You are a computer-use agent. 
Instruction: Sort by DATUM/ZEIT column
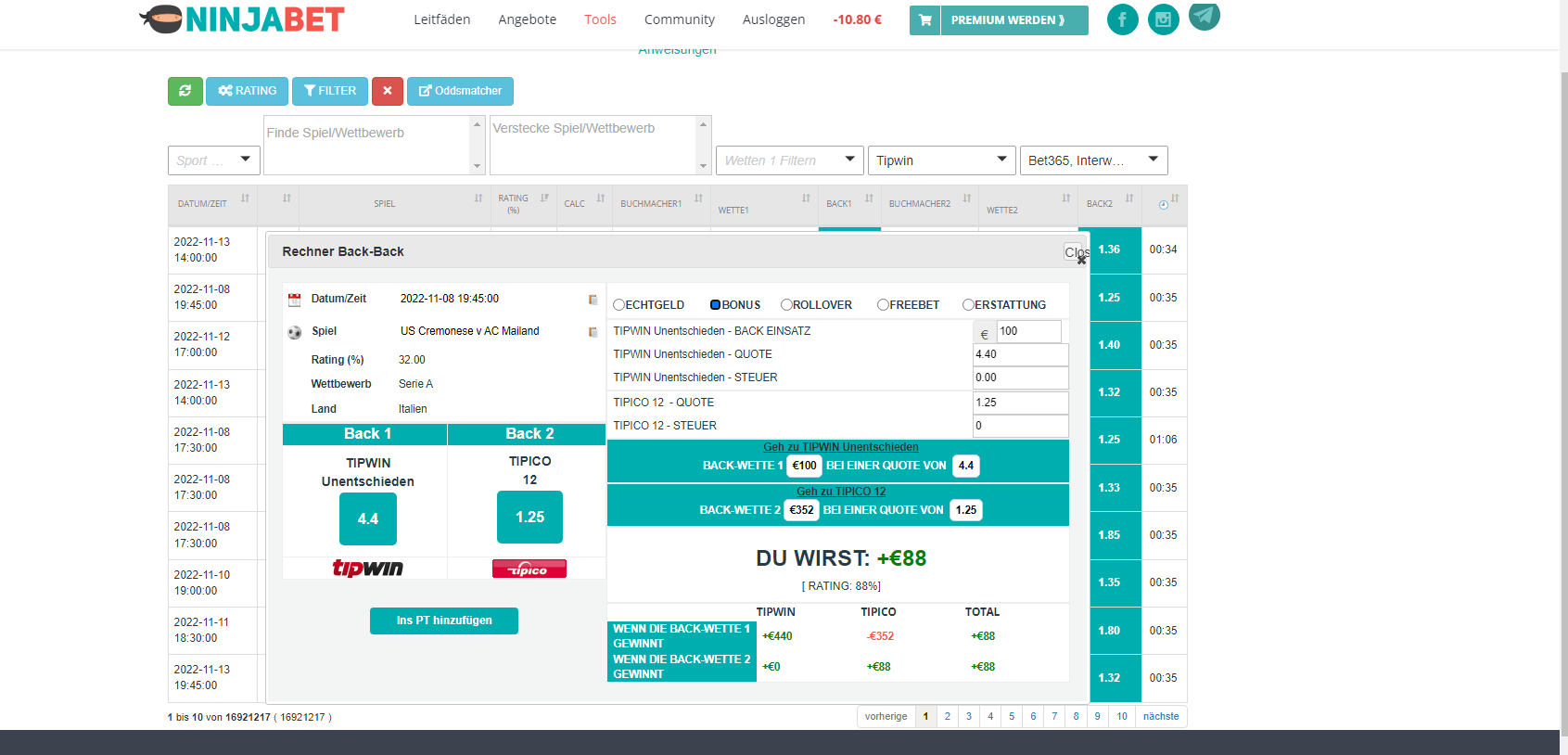212,204
